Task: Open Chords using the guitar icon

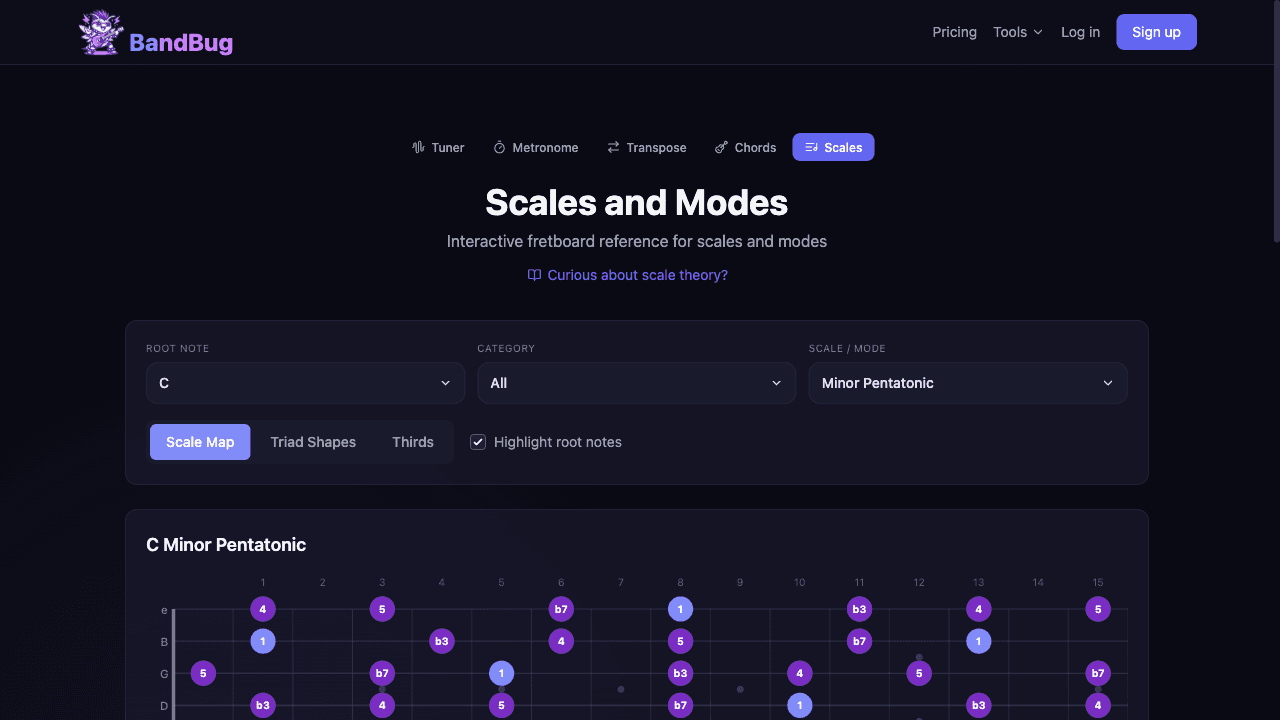Action: (719, 147)
